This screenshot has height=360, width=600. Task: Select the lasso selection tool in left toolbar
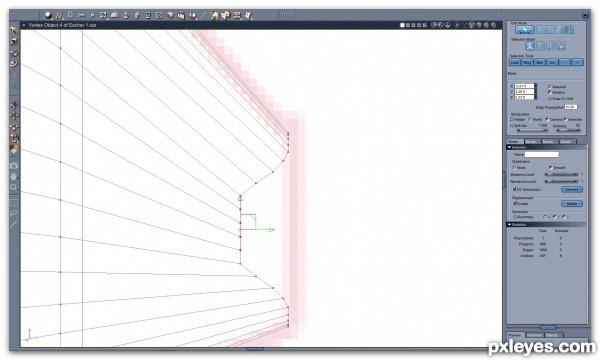pos(14,213)
